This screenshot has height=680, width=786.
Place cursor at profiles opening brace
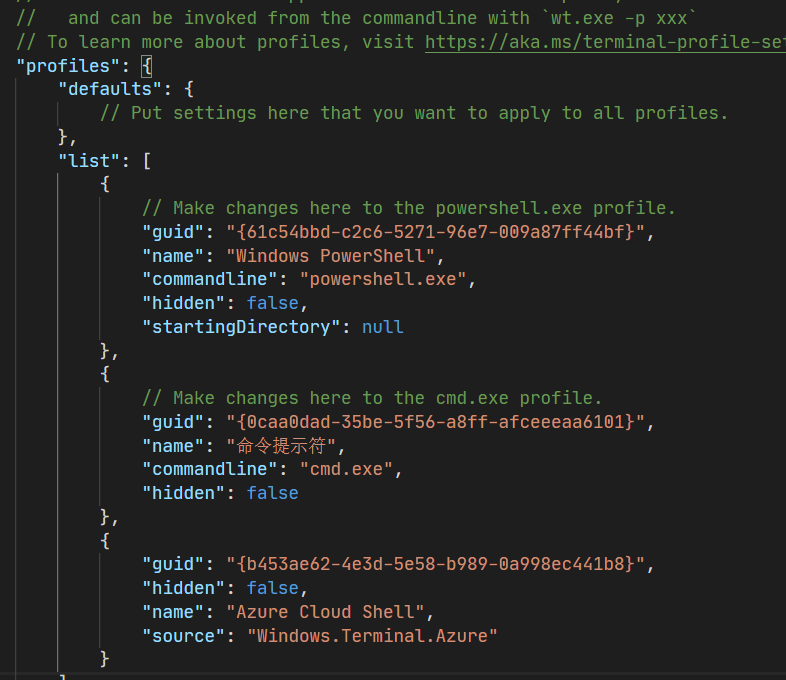point(146,66)
